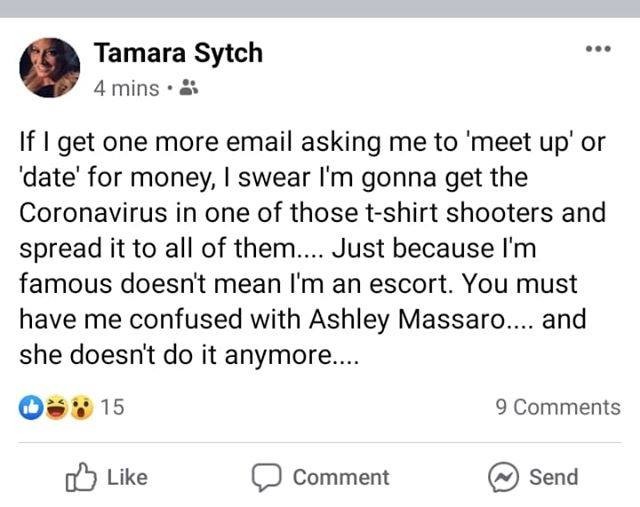Click the friends audience privacy icon
640x507 pixels.
189,88
